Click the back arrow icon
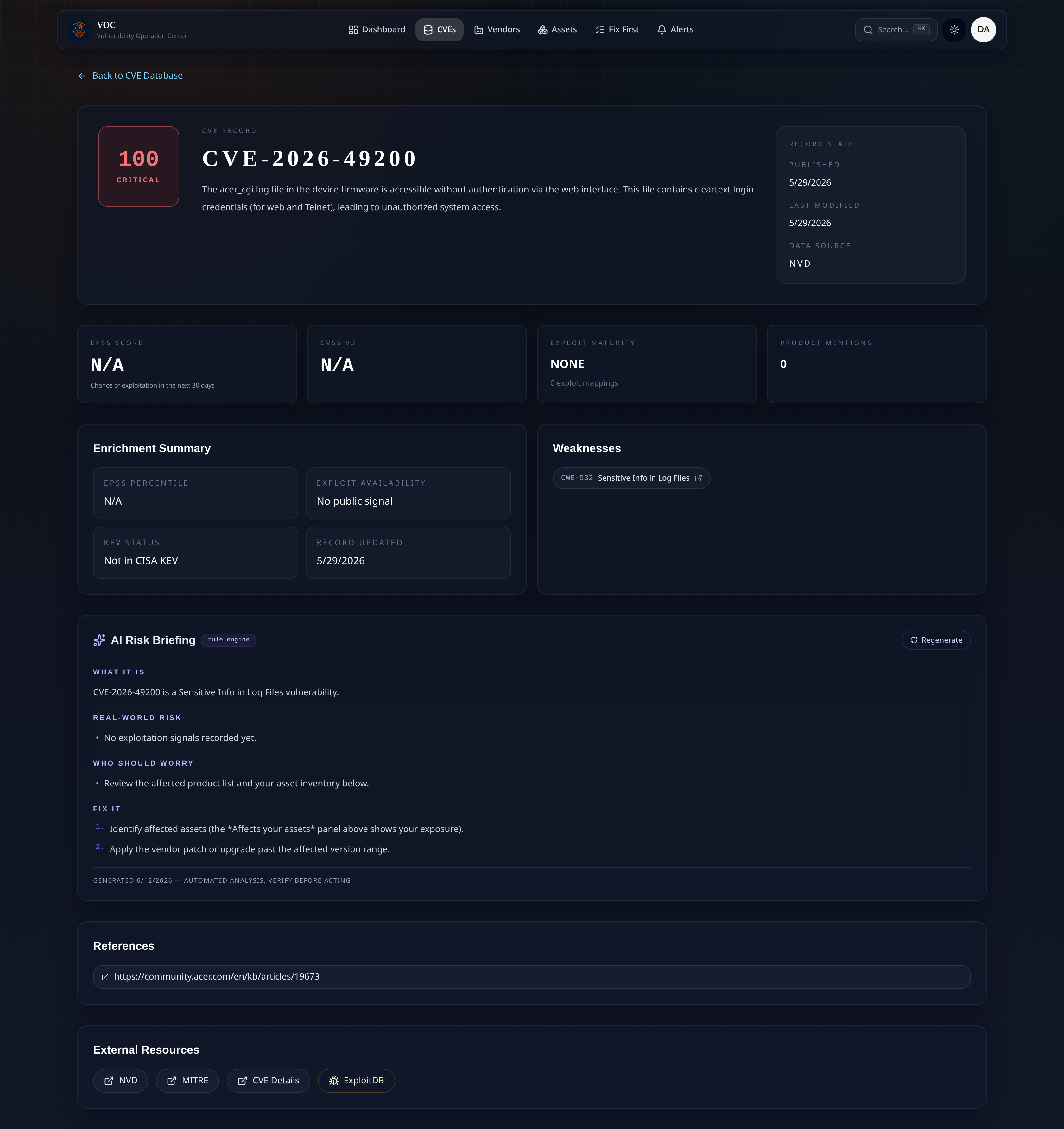 point(82,76)
